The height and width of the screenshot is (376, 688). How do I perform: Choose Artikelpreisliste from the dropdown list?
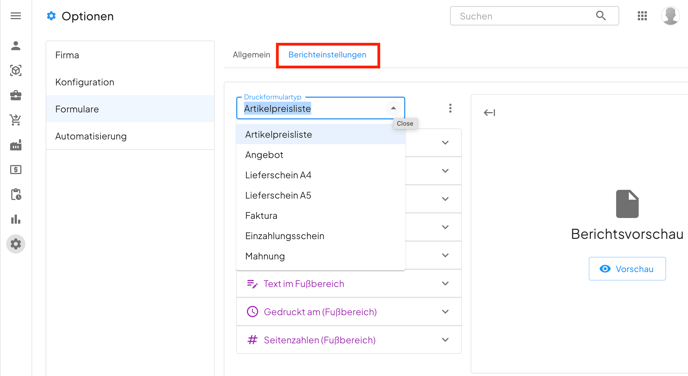(321, 135)
